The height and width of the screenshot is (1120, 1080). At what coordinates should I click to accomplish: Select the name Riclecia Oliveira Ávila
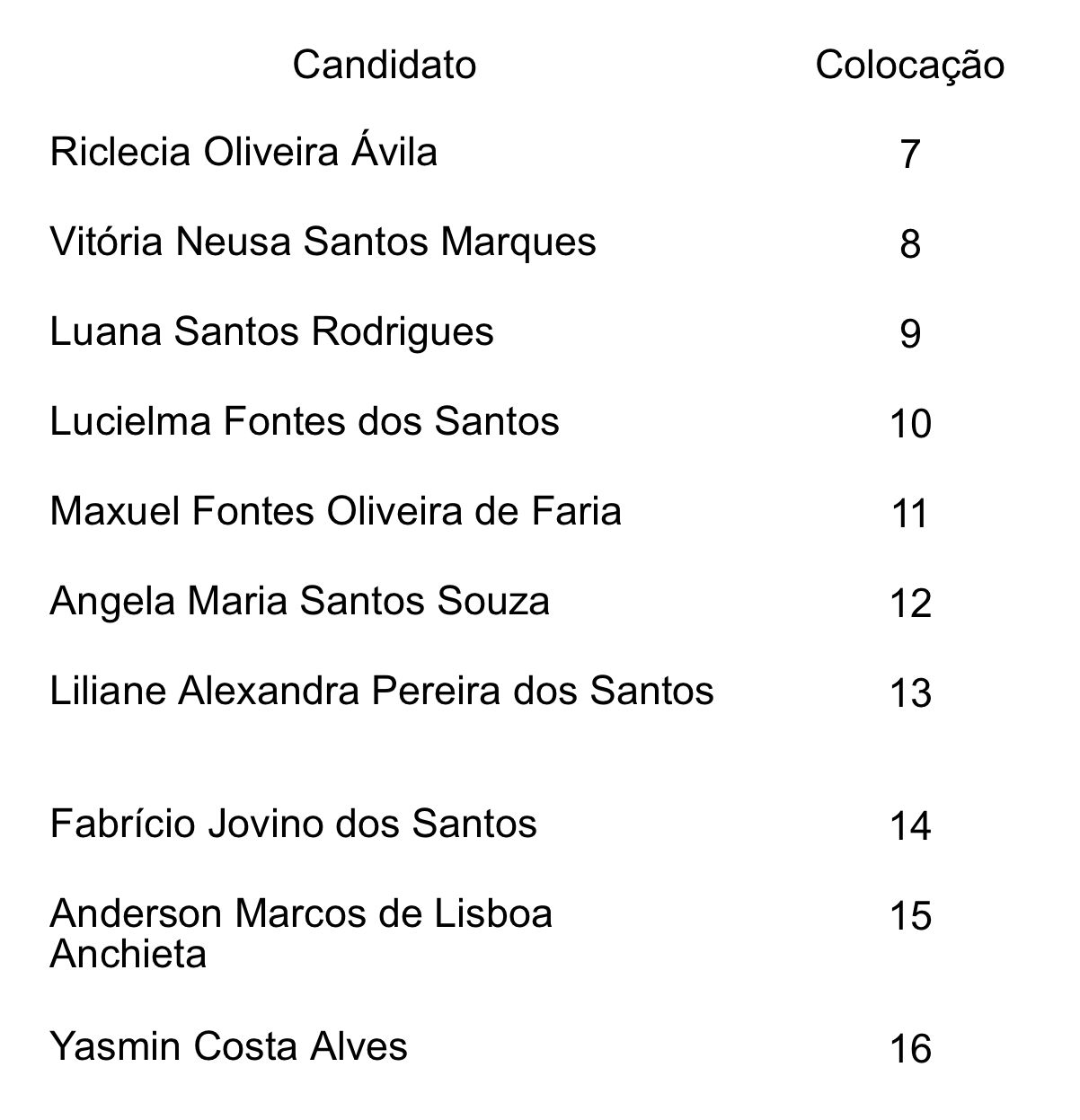(243, 151)
